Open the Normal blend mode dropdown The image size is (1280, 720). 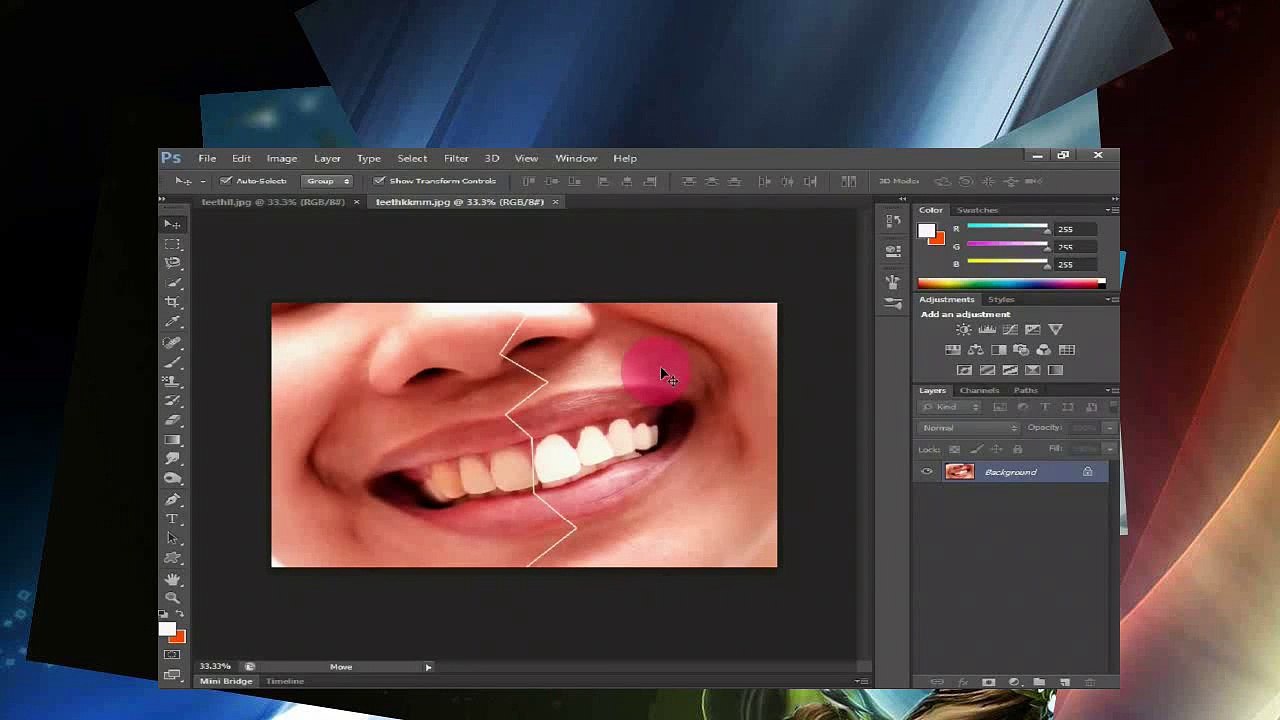(970, 428)
